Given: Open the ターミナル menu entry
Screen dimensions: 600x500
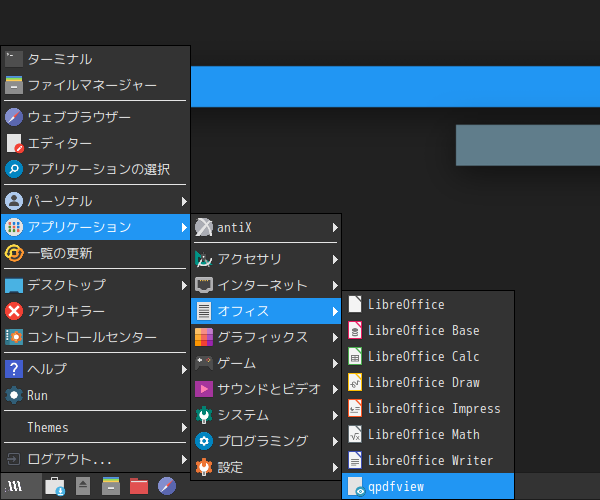Looking at the screenshot, I should pos(96,59).
